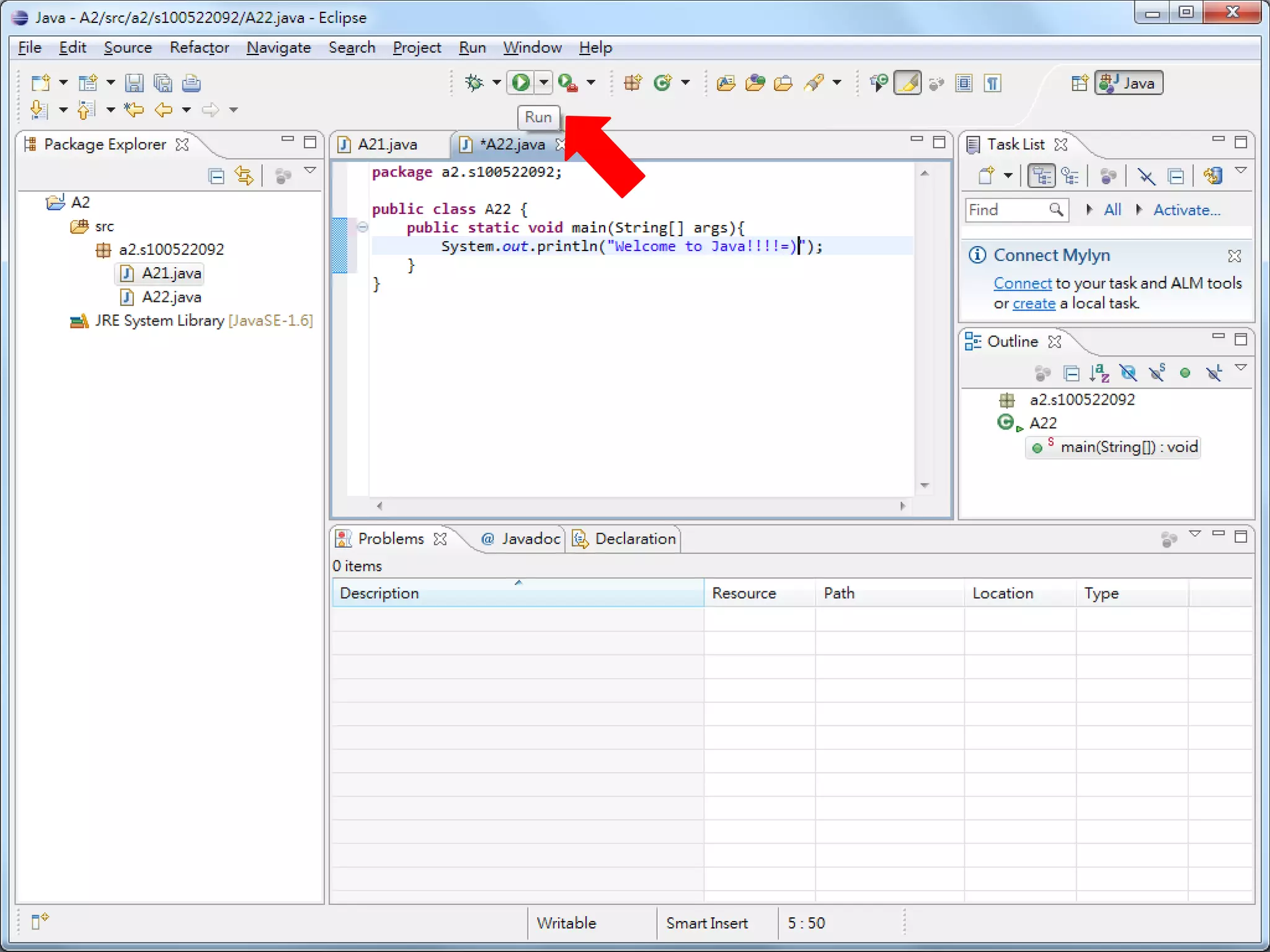Screen dimensions: 1270x952
Task: Click the Sort alphabetically icon in Outline
Action: click(1099, 373)
